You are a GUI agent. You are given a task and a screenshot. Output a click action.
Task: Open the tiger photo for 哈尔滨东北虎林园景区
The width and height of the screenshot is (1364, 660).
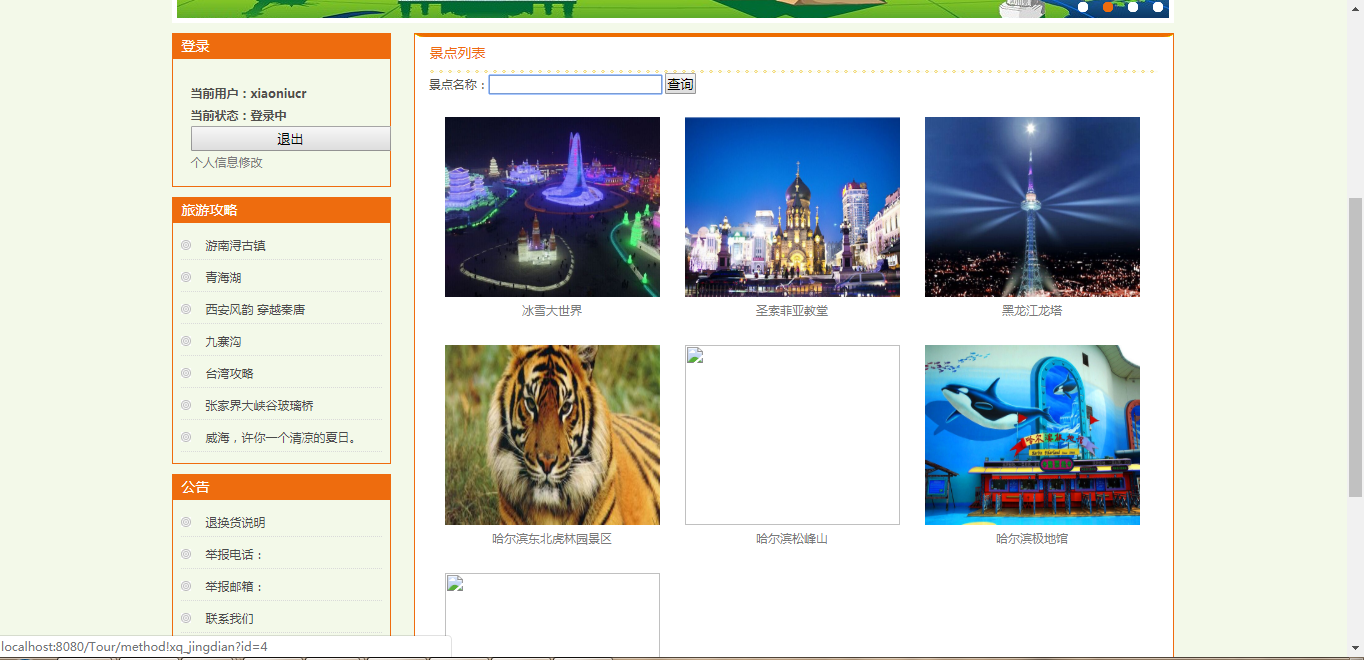[552, 435]
